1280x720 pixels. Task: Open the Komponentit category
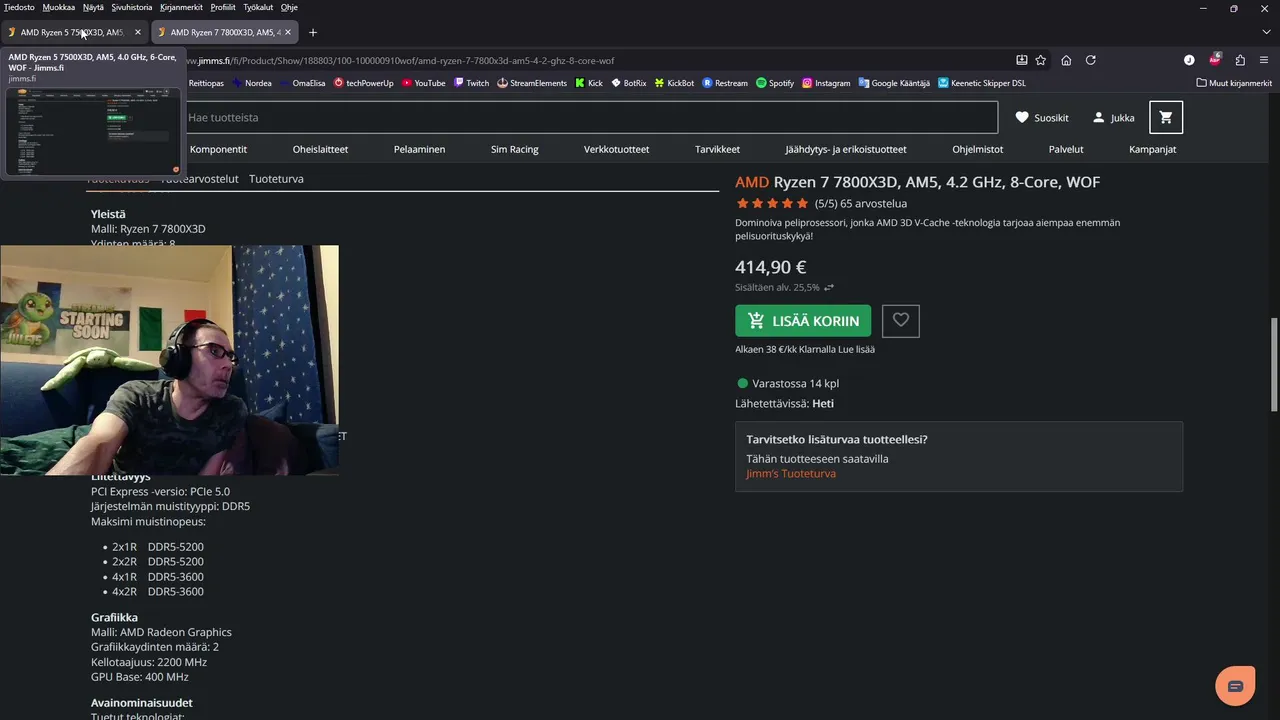pos(218,149)
